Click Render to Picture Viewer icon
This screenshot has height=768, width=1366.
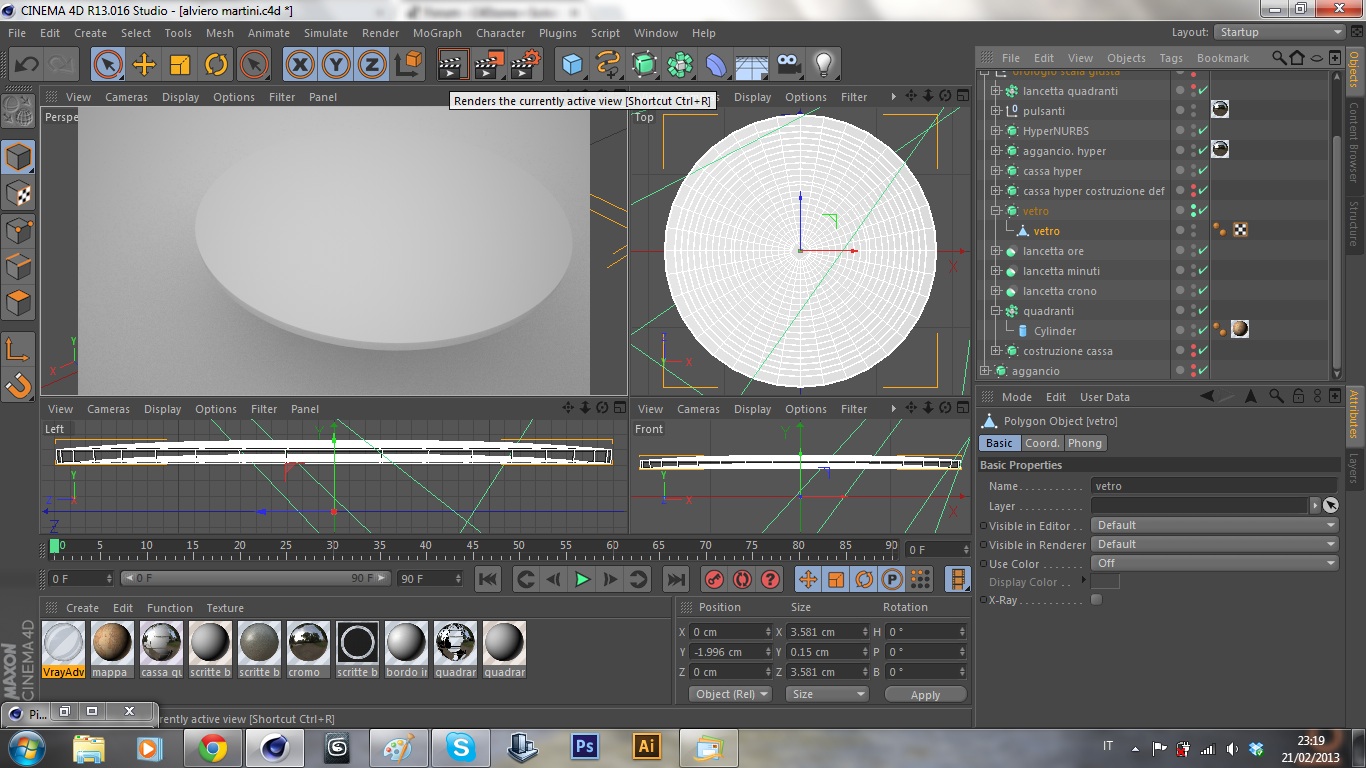tap(489, 65)
